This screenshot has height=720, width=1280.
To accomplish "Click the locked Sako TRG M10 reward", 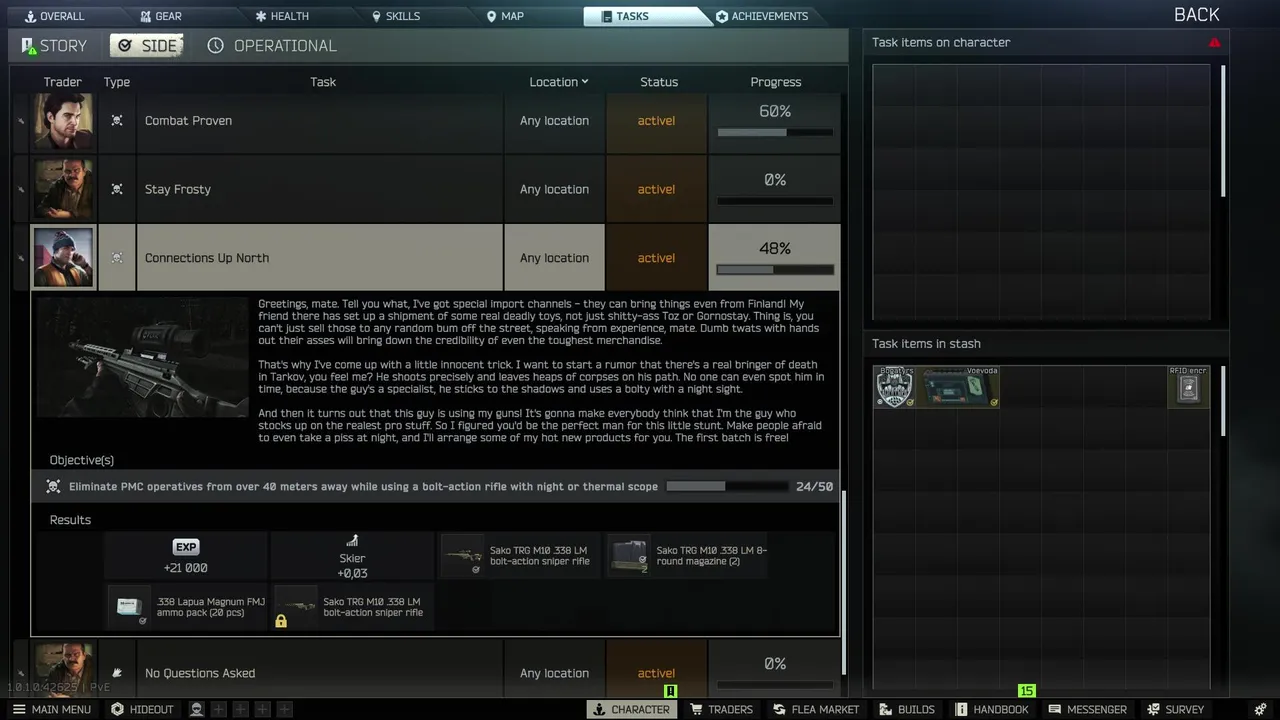I will [x=352, y=607].
